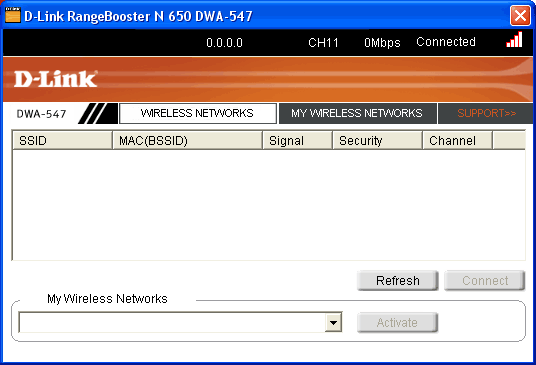Sort the list by SSID column header

point(63,140)
